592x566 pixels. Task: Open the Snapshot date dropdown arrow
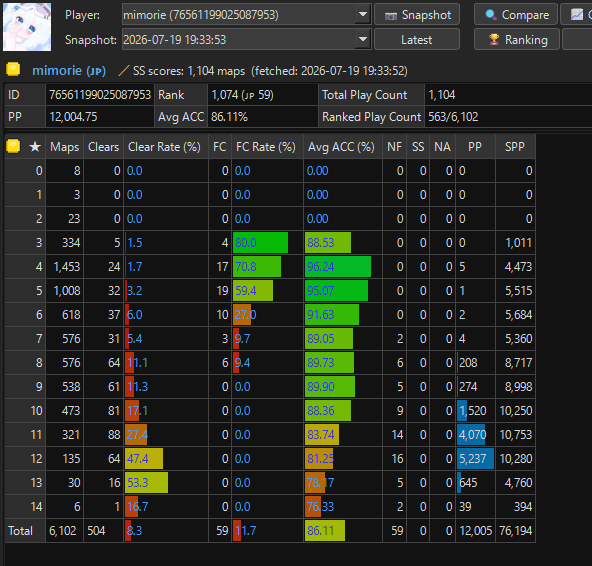[363, 39]
